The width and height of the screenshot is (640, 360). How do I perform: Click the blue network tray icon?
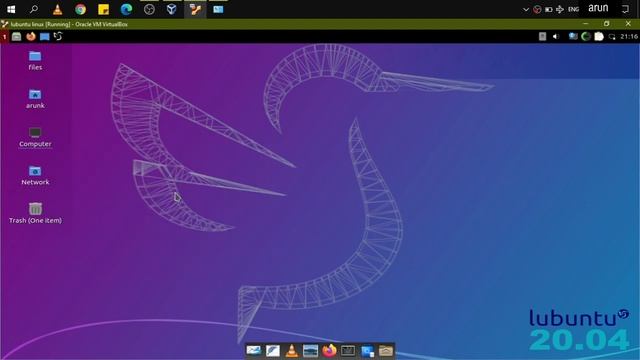[573, 36]
